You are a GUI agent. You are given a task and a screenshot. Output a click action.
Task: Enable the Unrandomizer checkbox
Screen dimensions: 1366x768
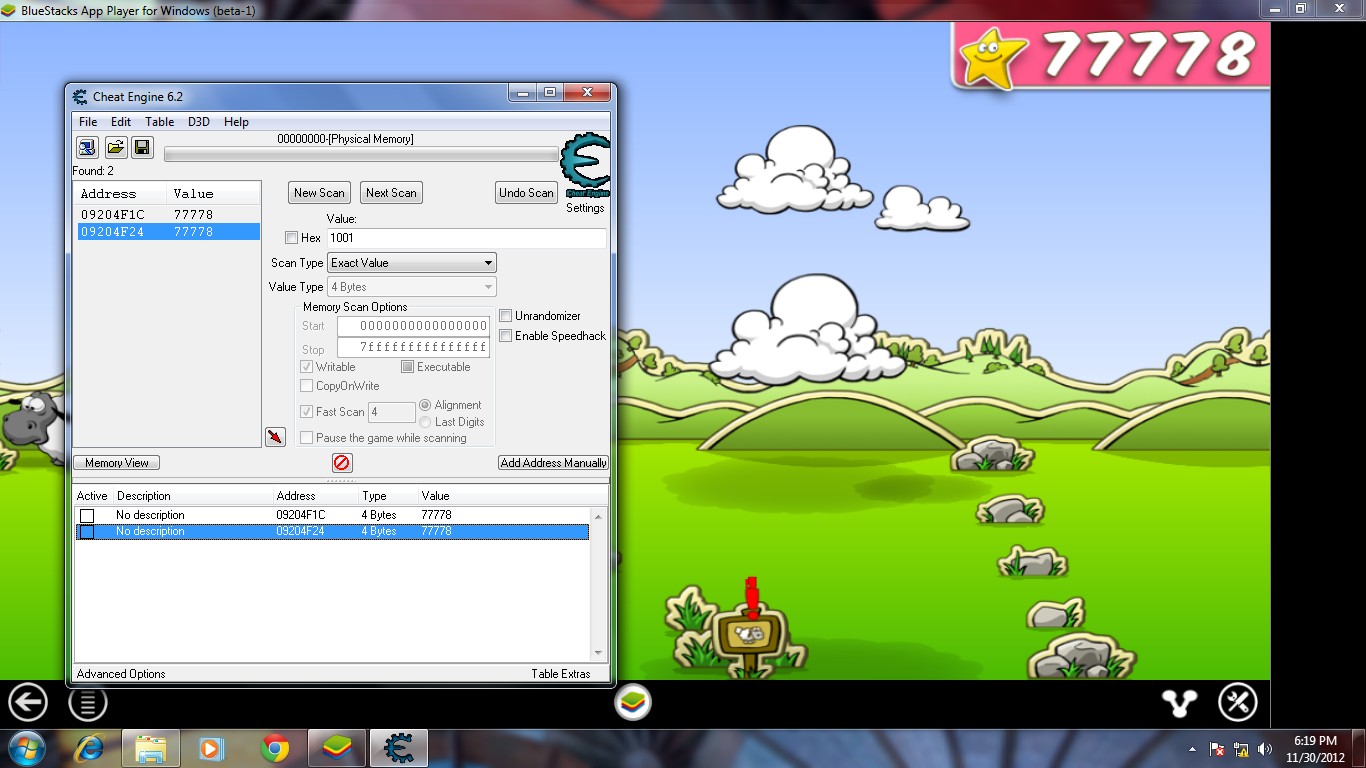point(506,316)
